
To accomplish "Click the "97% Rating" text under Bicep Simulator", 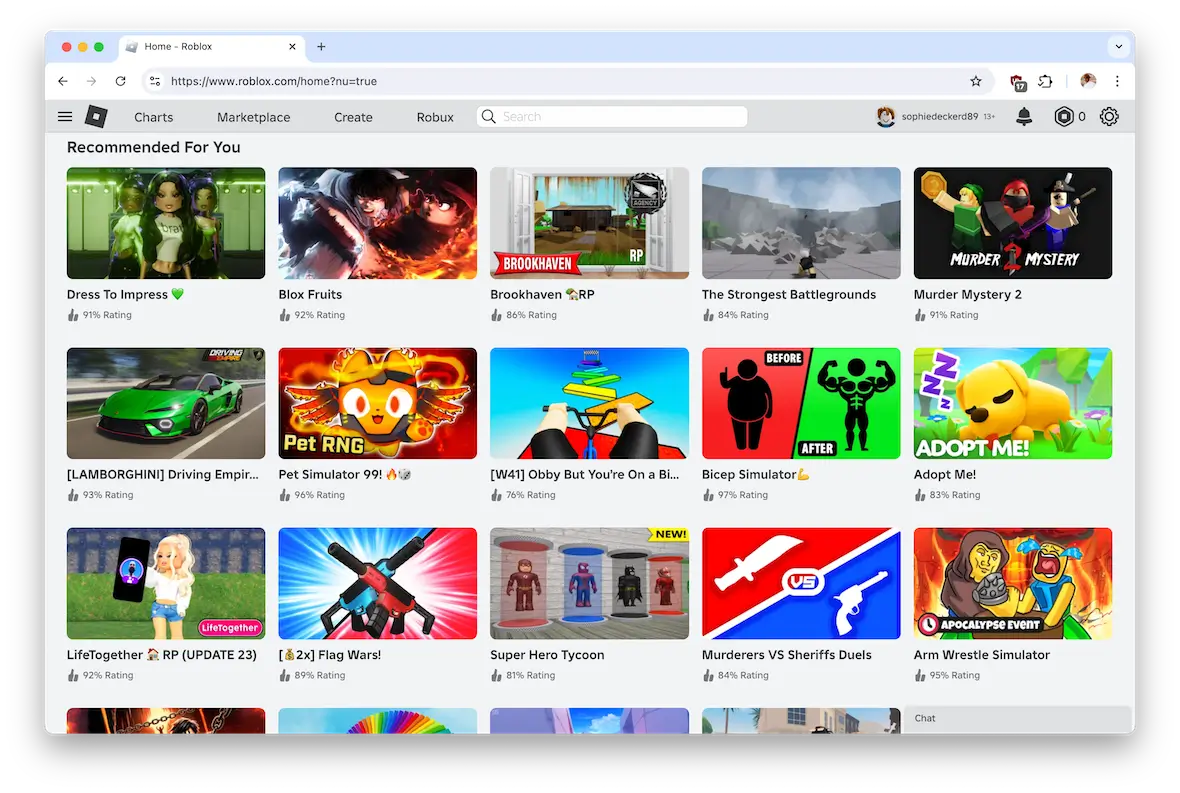I will click(x=742, y=495).
